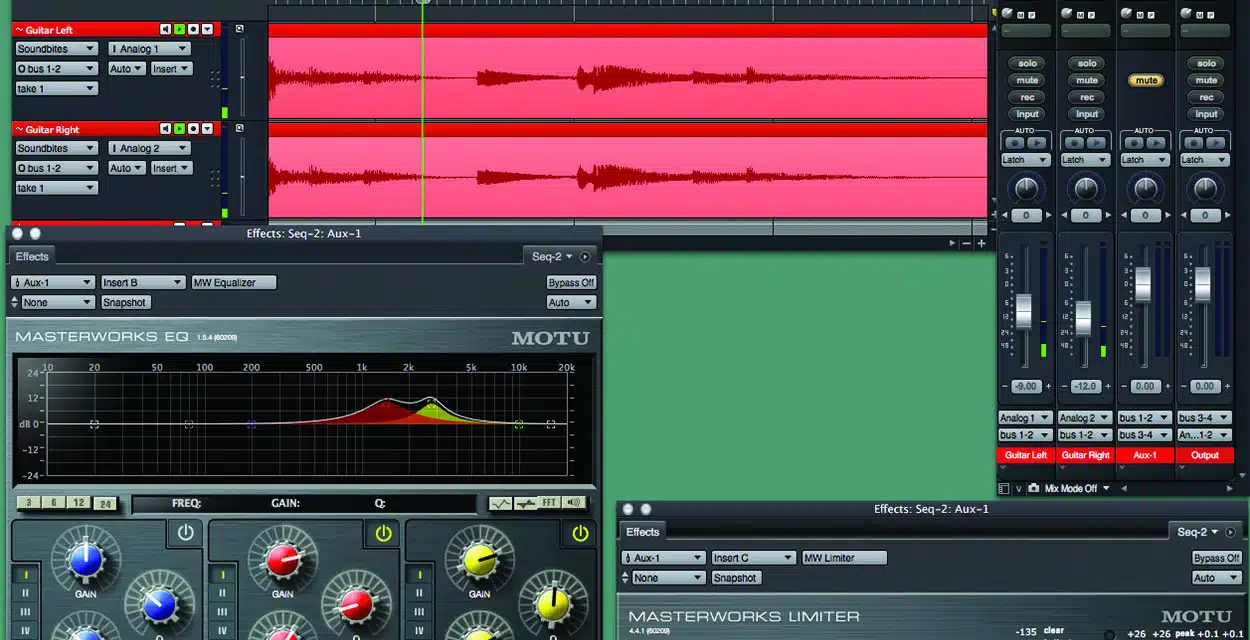
Task: Click the EQ flat-line display icon
Action: coord(525,503)
